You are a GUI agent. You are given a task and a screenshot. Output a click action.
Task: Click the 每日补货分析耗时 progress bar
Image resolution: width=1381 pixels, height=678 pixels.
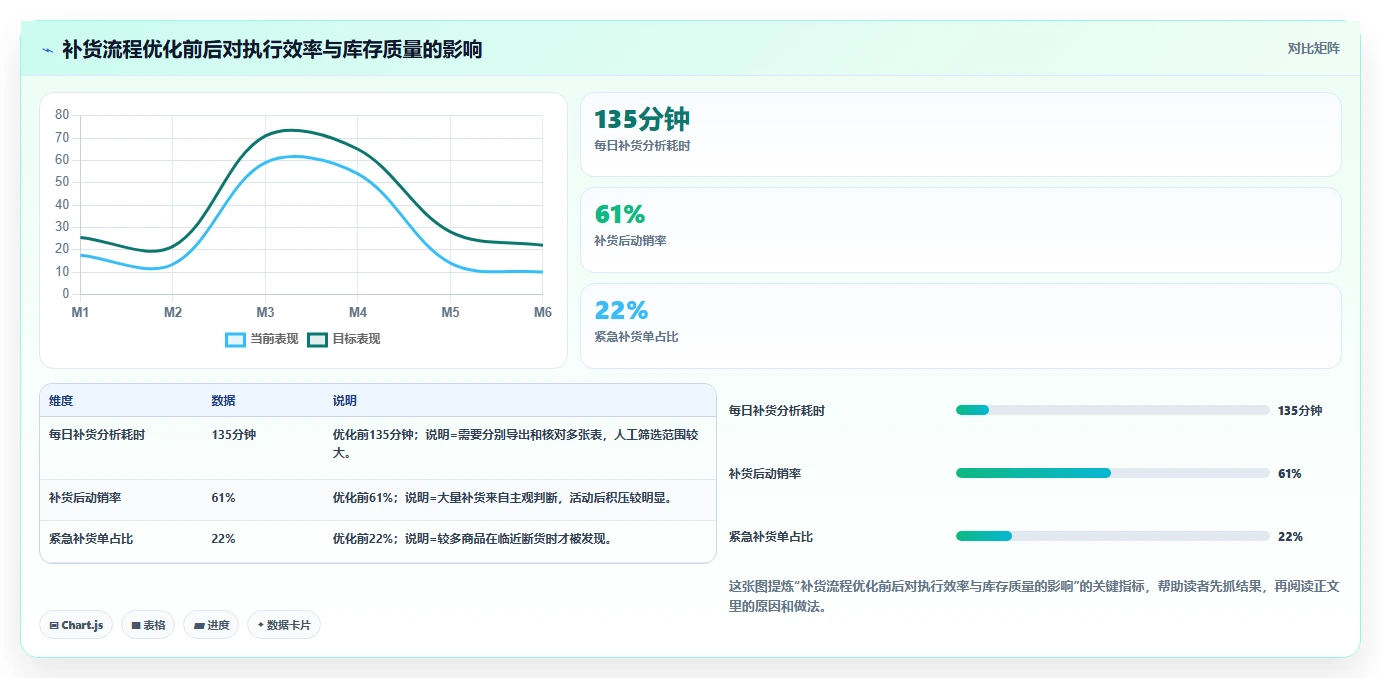1112,410
